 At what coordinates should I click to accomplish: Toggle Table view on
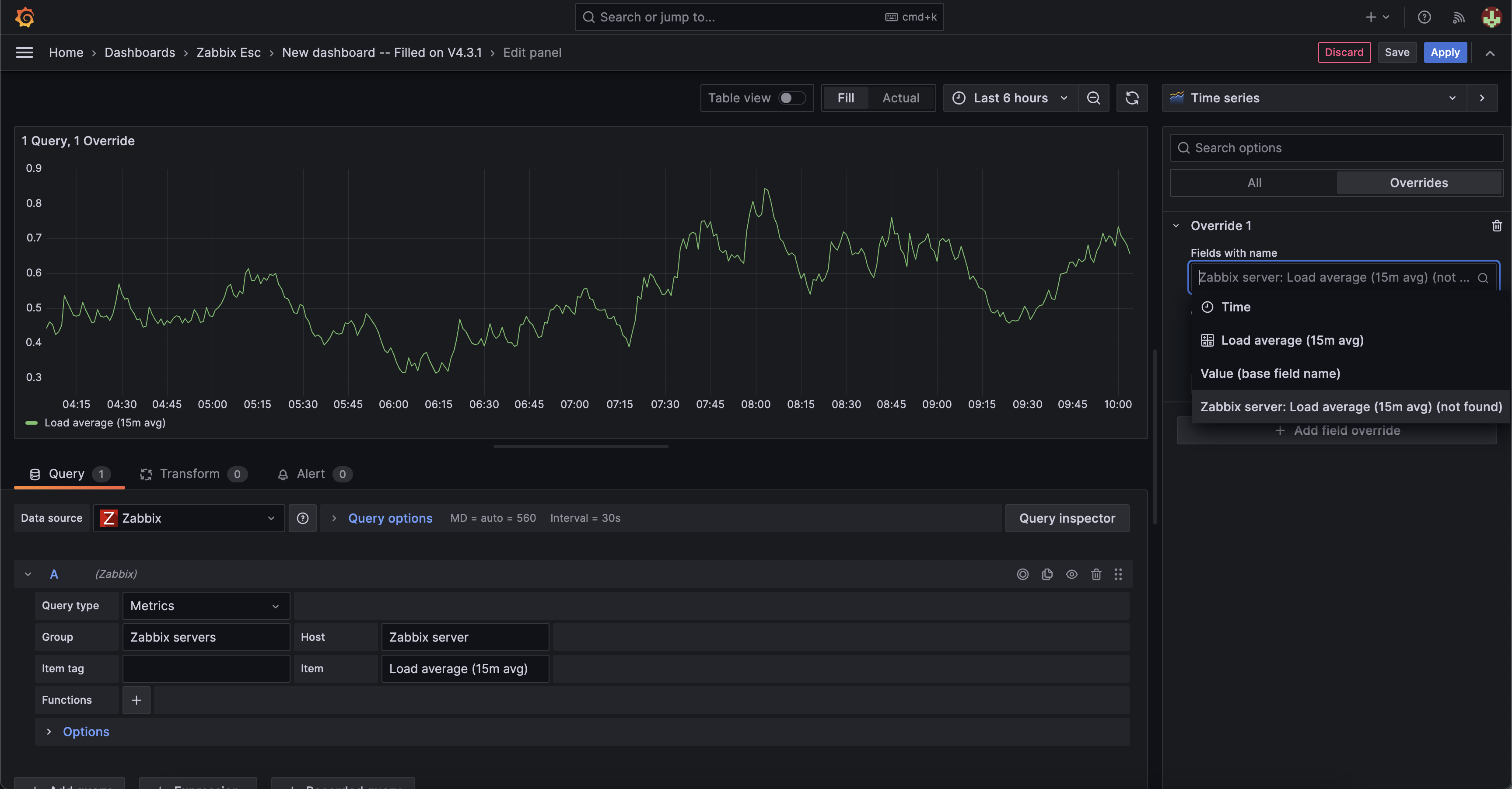(792, 98)
